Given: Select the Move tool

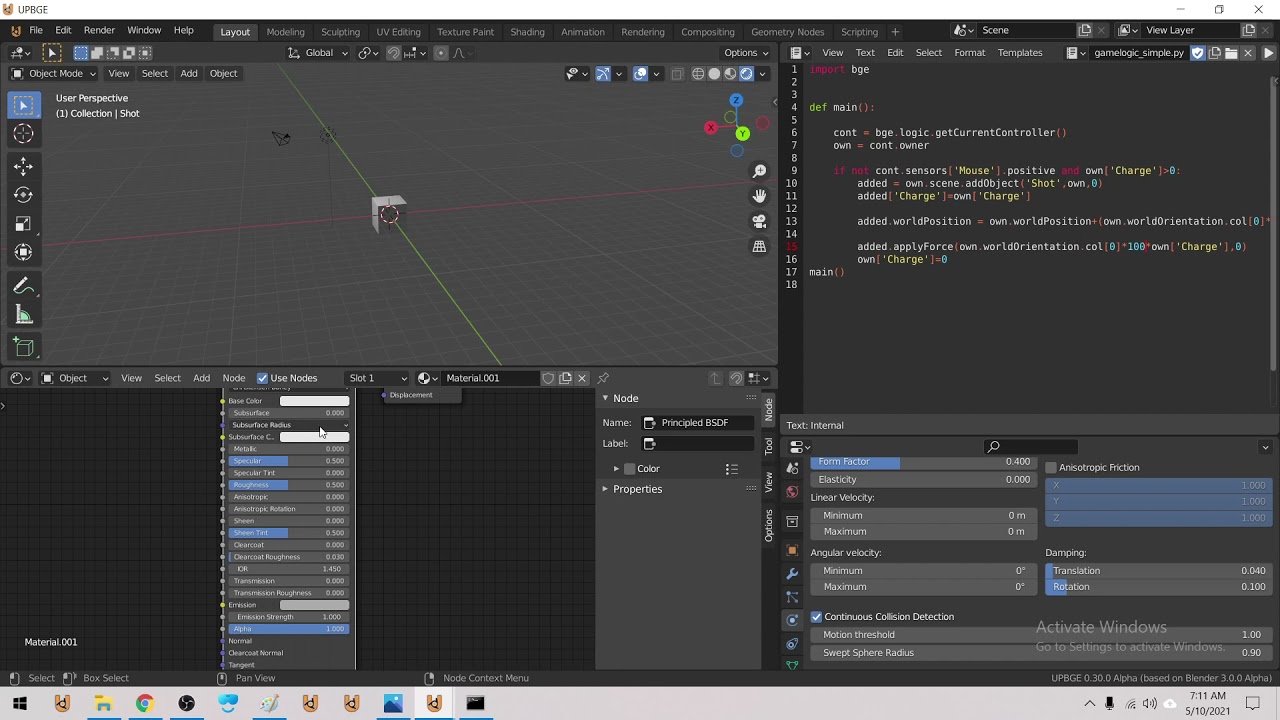Looking at the screenshot, I should (23, 166).
